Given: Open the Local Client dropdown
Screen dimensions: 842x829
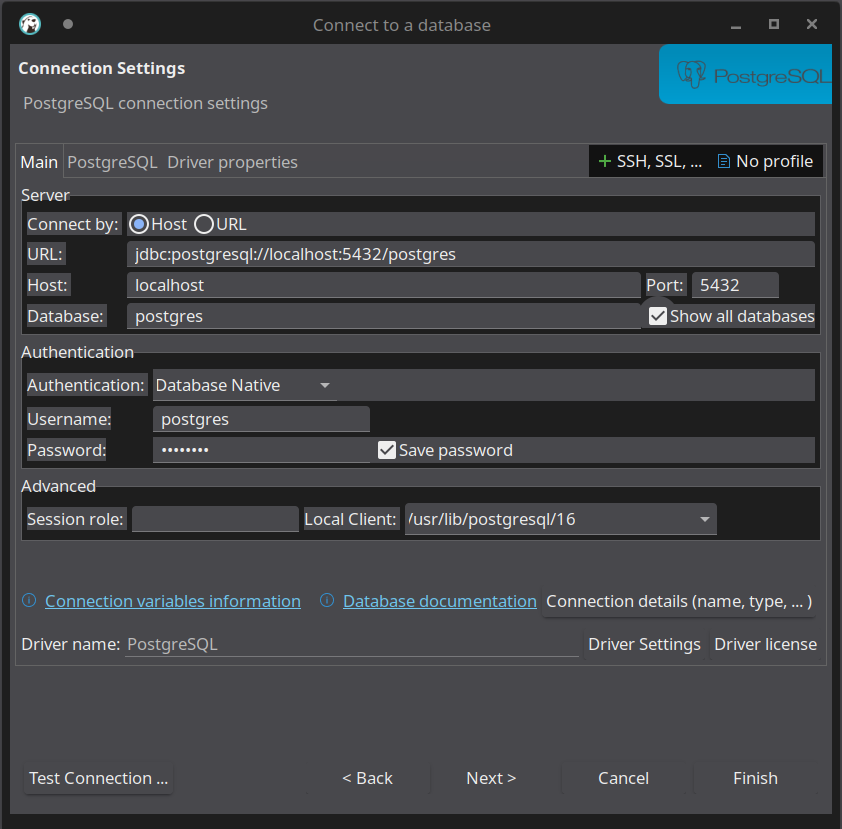Looking at the screenshot, I should pyautogui.click(x=561, y=519).
